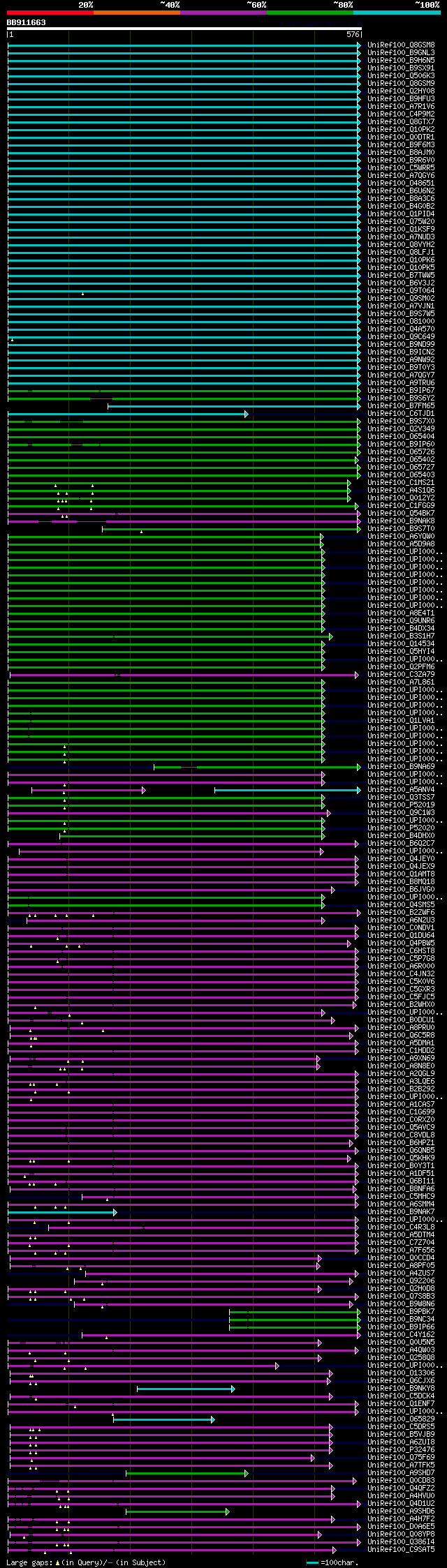
Task: Select the UniRef100_A9TRU6 label
Action: click(401, 382)
